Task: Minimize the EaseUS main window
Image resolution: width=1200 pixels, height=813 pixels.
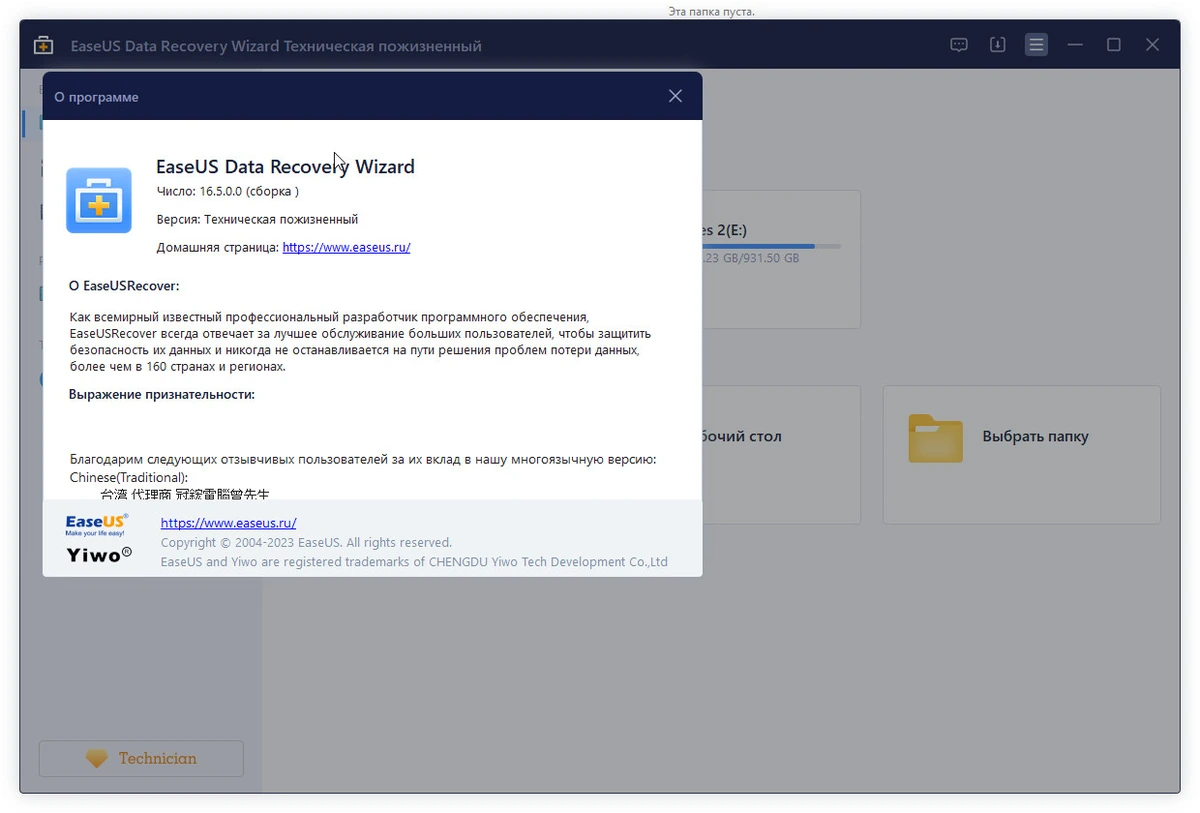Action: click(x=1075, y=45)
